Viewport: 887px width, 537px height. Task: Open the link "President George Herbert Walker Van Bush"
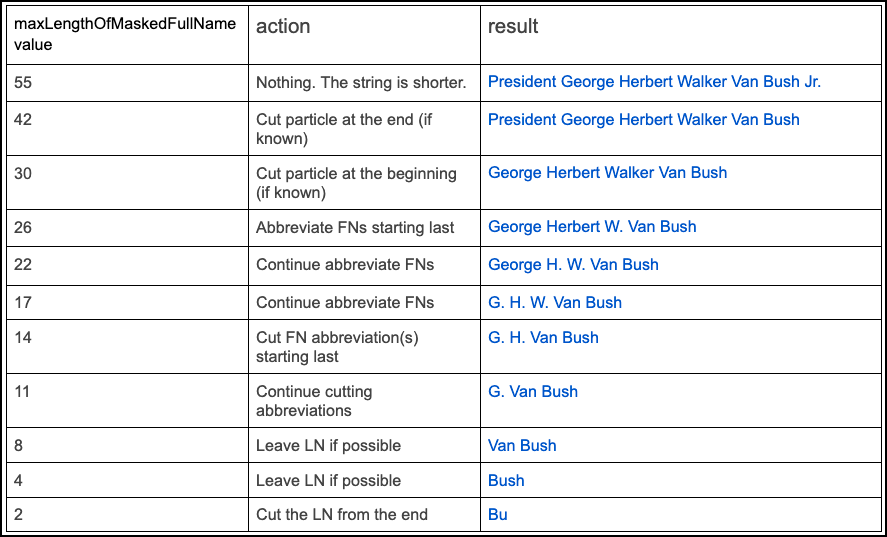pyautogui.click(x=643, y=120)
